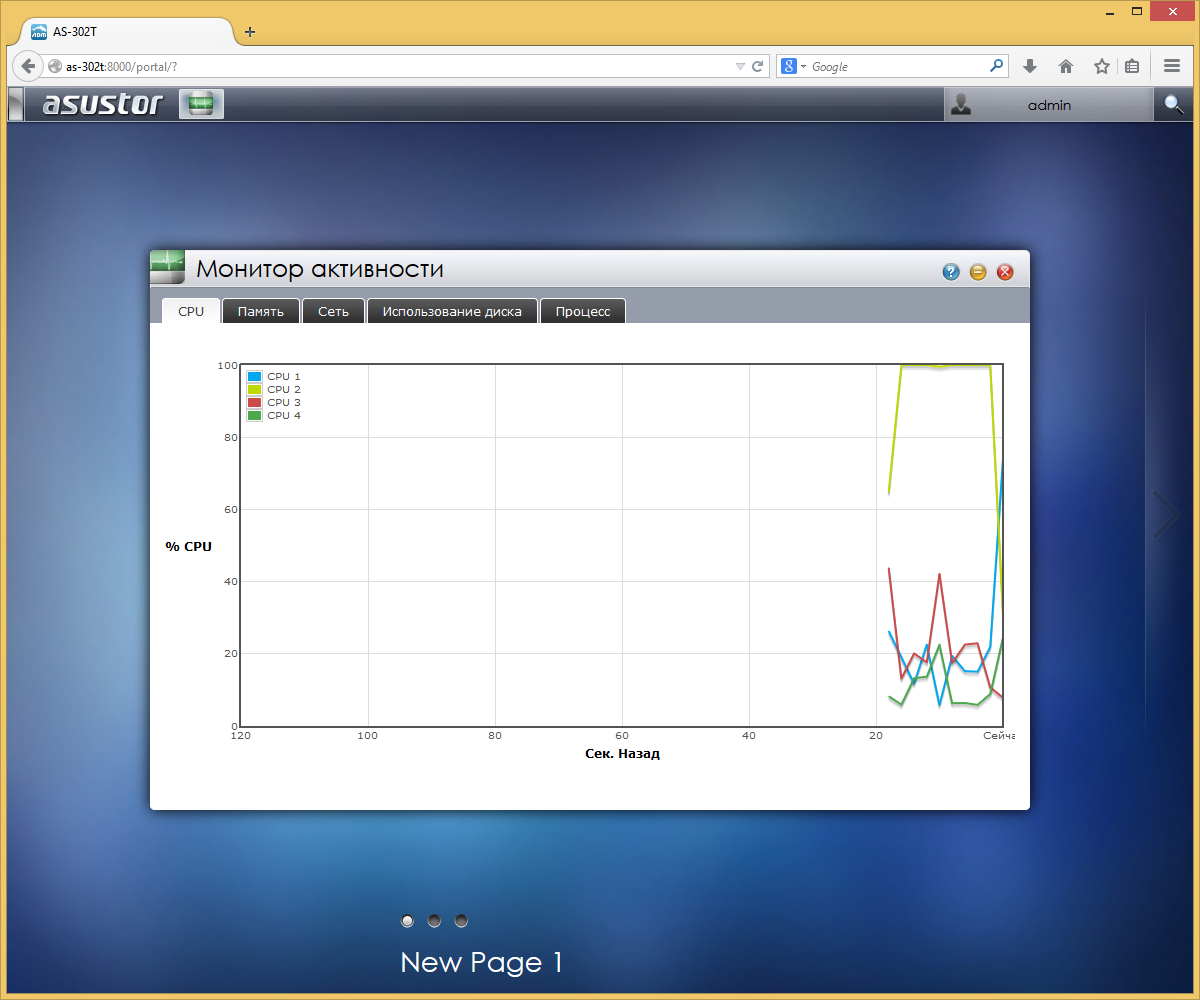Open help for Монитор активности
The image size is (1200, 1000).
pyautogui.click(x=951, y=272)
